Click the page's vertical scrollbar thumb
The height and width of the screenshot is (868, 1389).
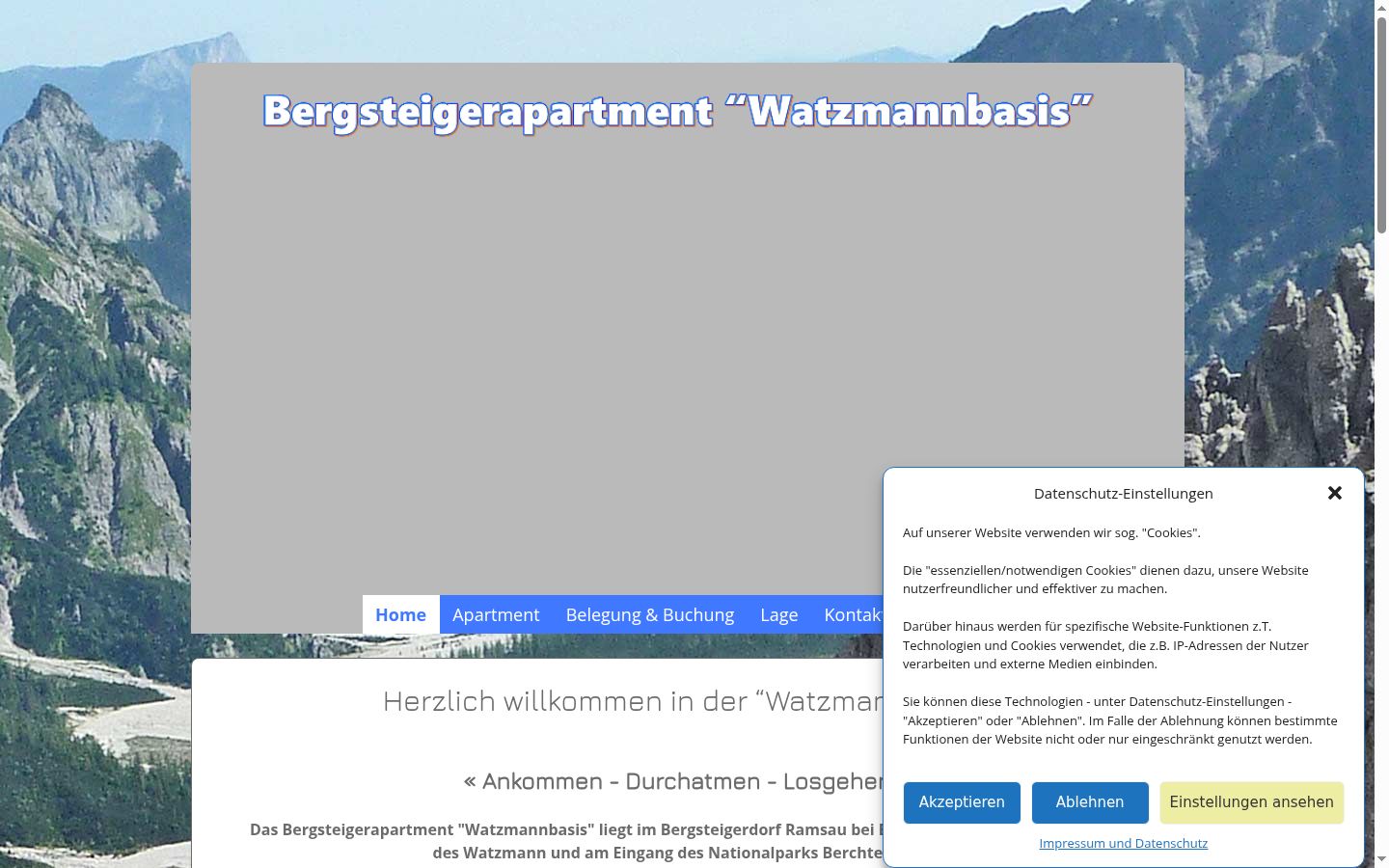pos(1381,125)
